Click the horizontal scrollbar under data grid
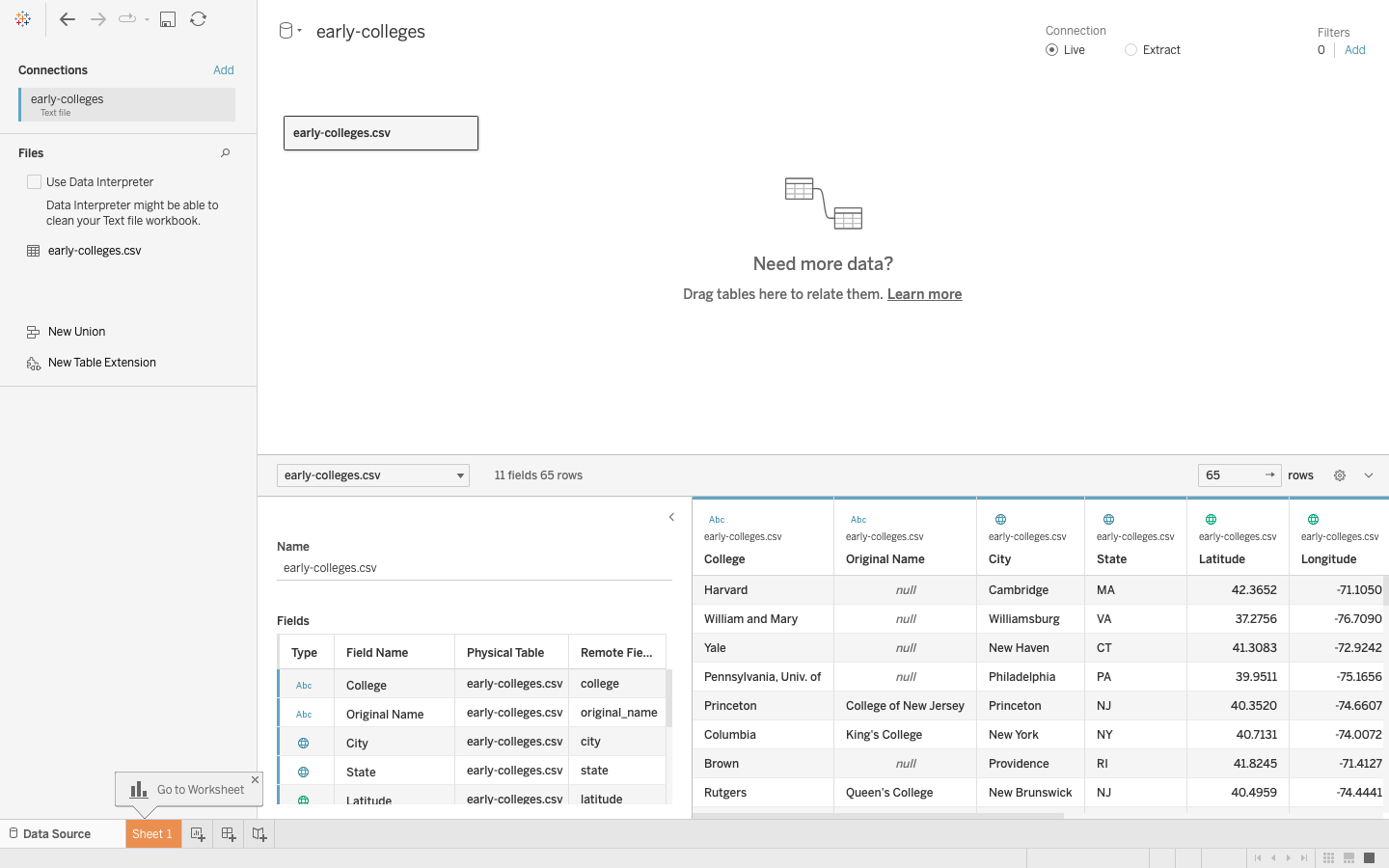 coord(878,816)
